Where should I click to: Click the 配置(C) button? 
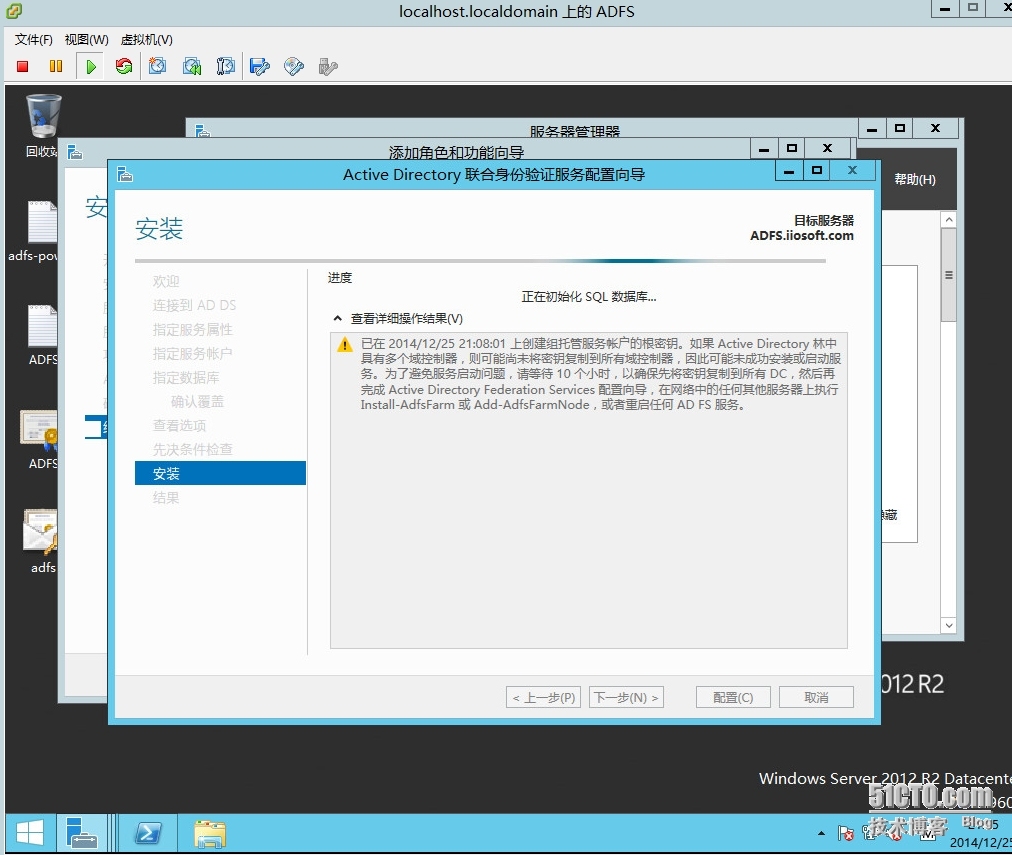733,698
